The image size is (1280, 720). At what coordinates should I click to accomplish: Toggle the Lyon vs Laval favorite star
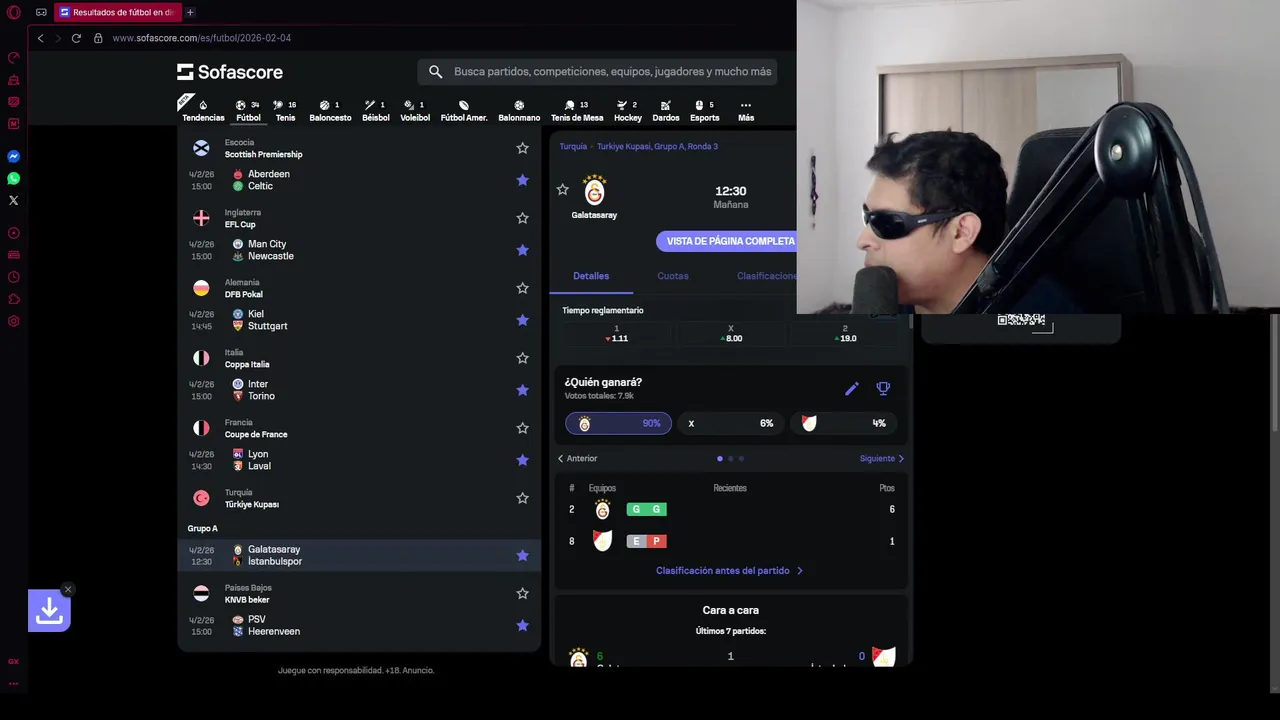[x=522, y=460]
